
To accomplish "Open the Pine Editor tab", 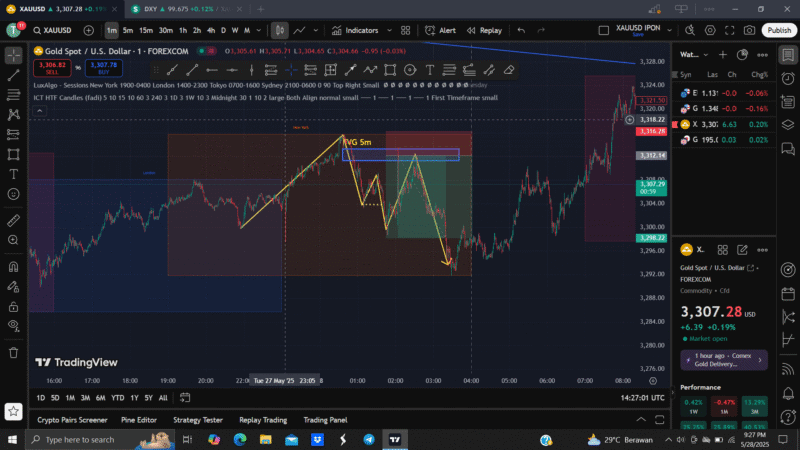I will (x=139, y=420).
